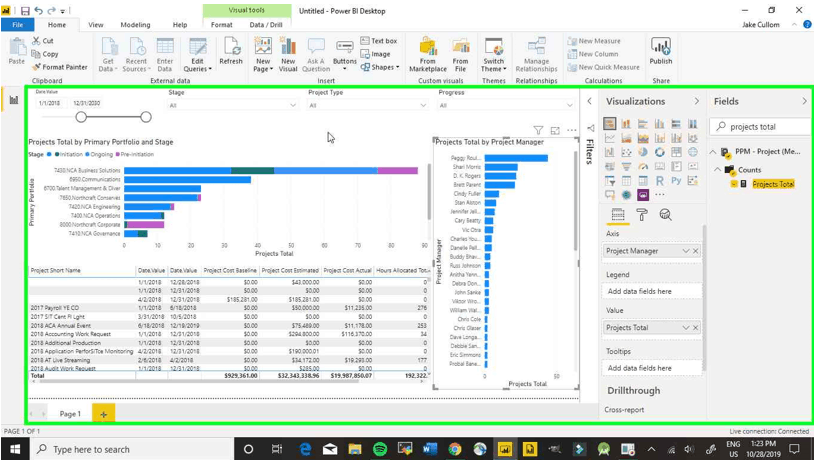Open Report view in left sidebar
Image resolution: width=816 pixels, height=462 pixels.
(14, 100)
